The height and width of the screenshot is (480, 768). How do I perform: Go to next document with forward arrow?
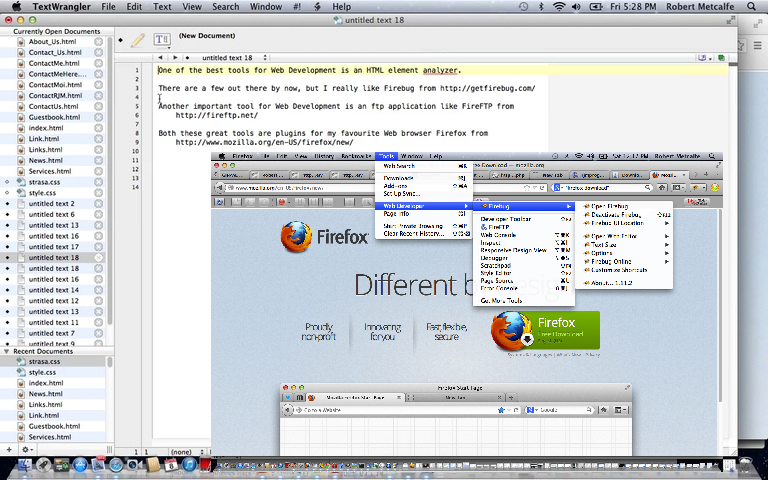click(x=175, y=58)
